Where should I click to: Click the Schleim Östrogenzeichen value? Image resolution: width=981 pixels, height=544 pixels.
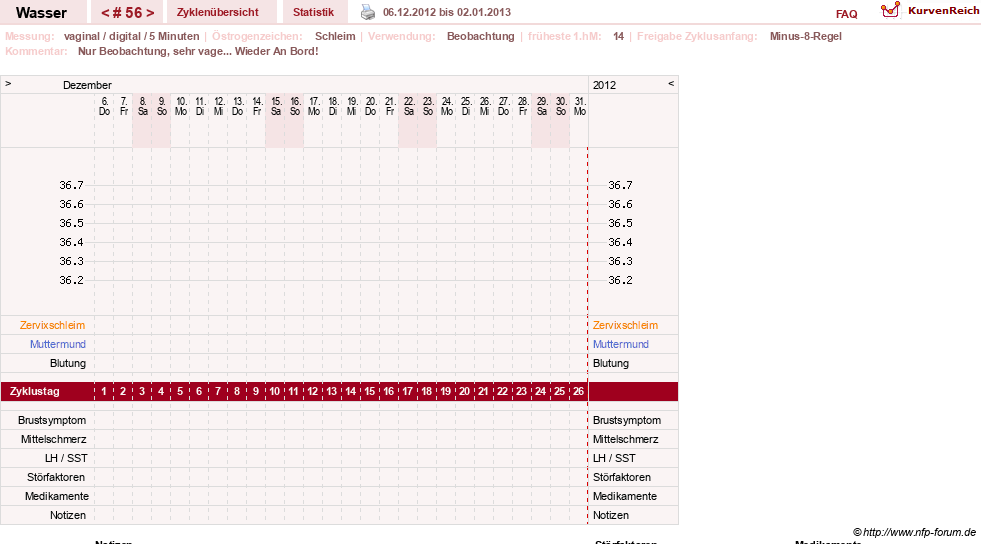click(x=335, y=36)
